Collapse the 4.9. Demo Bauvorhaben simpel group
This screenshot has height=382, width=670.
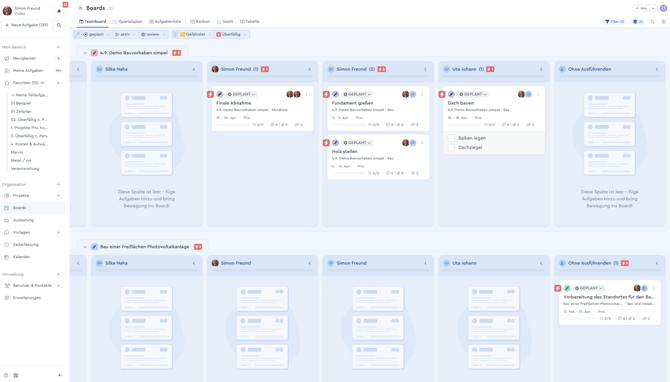point(85,53)
